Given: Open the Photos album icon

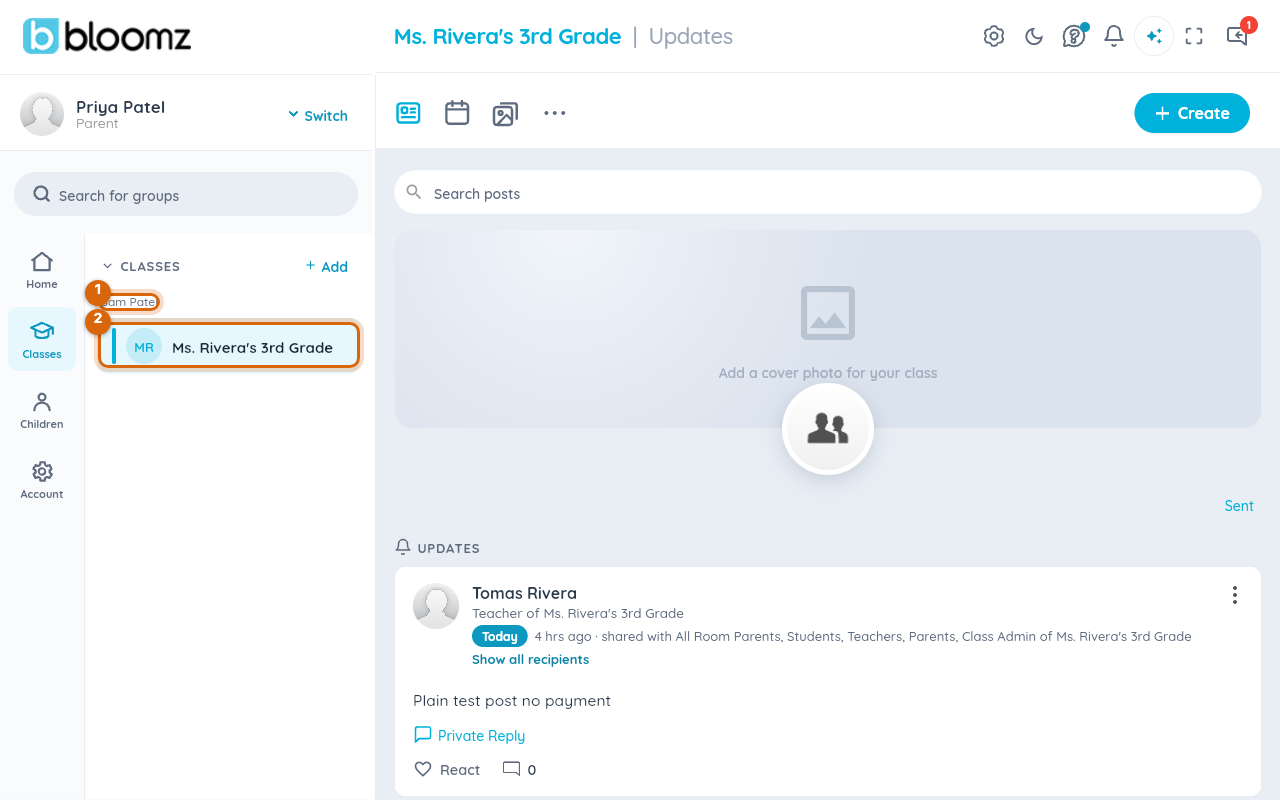Looking at the screenshot, I should (x=505, y=113).
